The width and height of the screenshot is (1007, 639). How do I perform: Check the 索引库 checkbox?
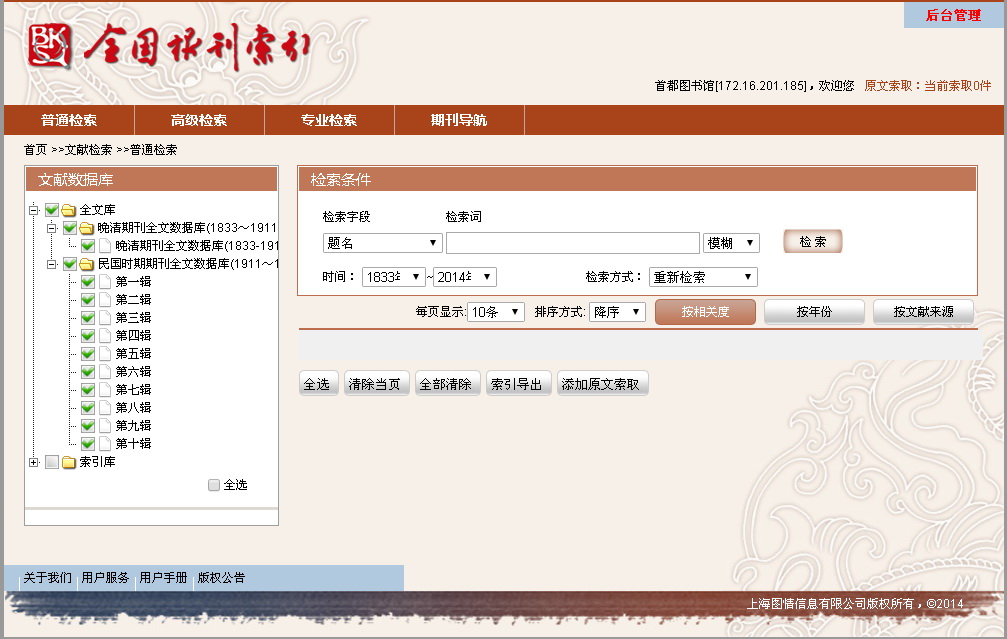(52, 462)
